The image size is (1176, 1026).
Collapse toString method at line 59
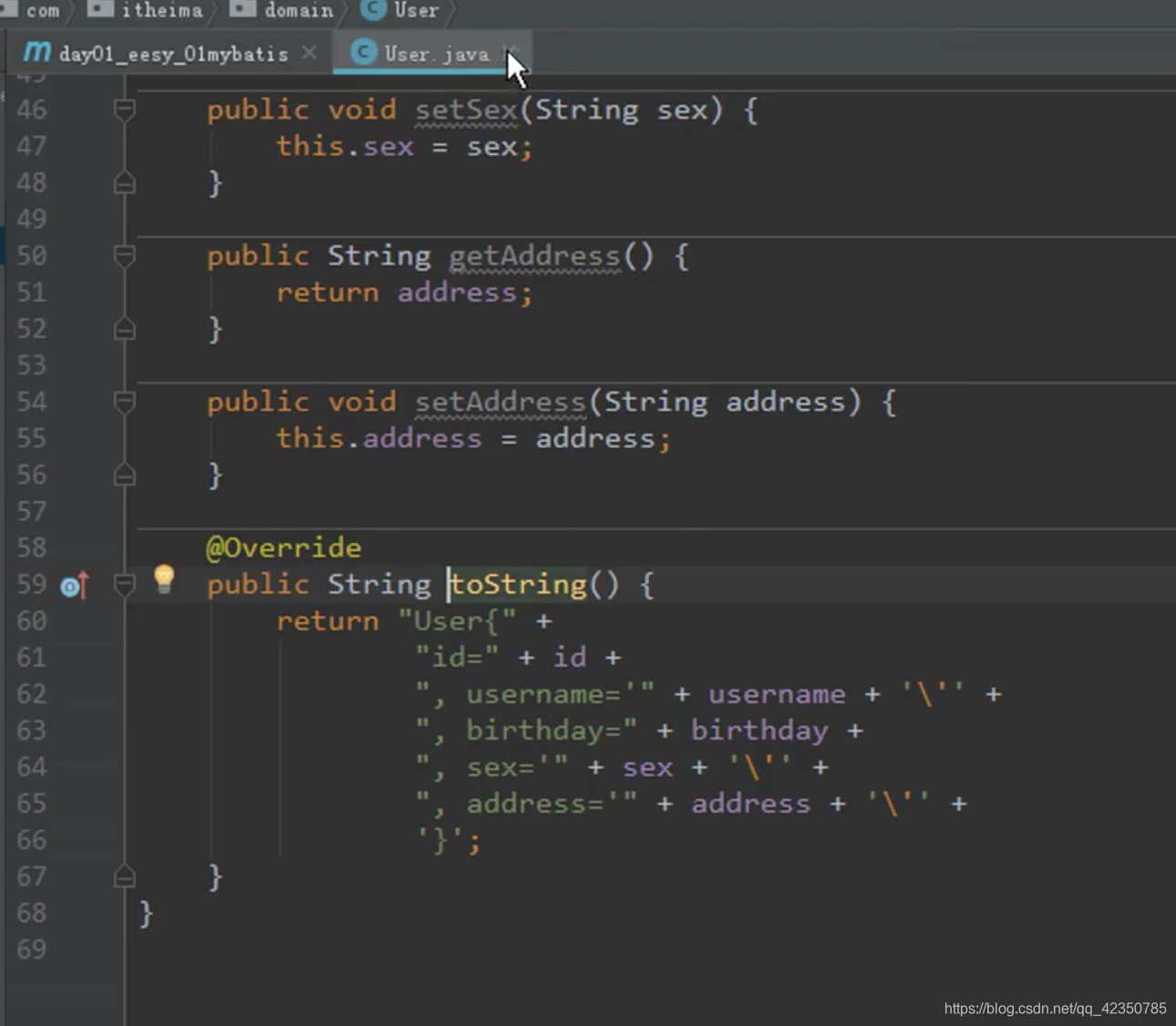click(125, 584)
